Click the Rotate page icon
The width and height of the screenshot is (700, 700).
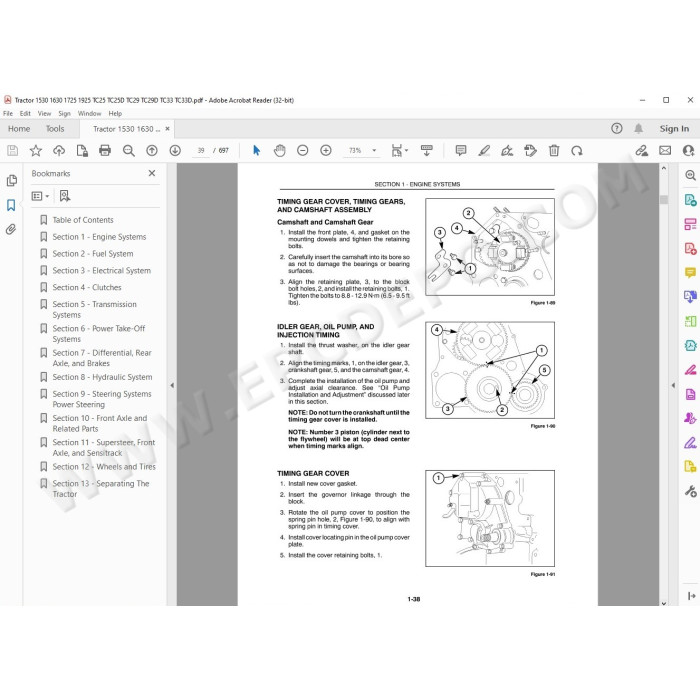[x=577, y=151]
